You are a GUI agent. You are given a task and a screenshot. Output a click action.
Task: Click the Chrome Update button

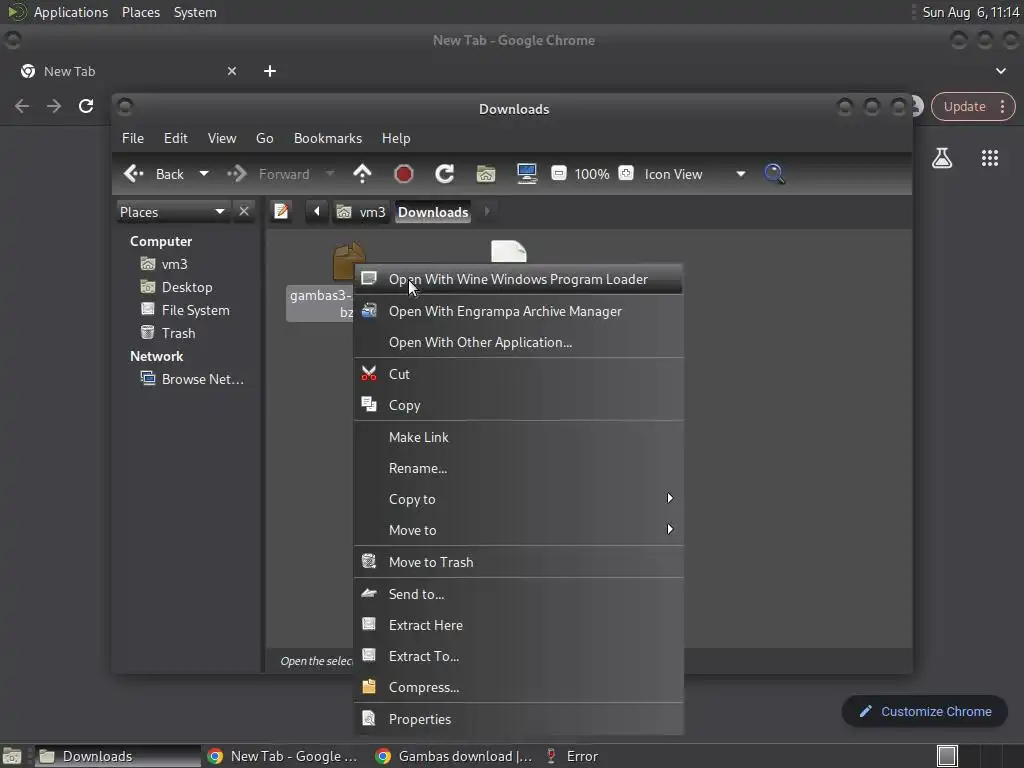pyautogui.click(x=964, y=106)
